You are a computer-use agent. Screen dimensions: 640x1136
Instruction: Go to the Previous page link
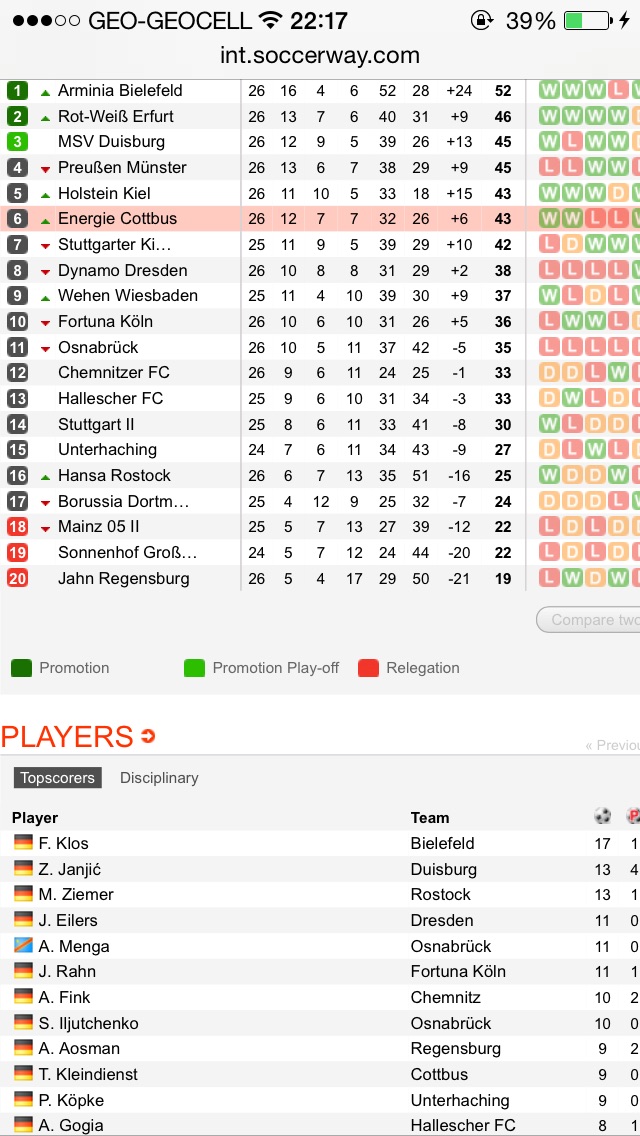612,745
